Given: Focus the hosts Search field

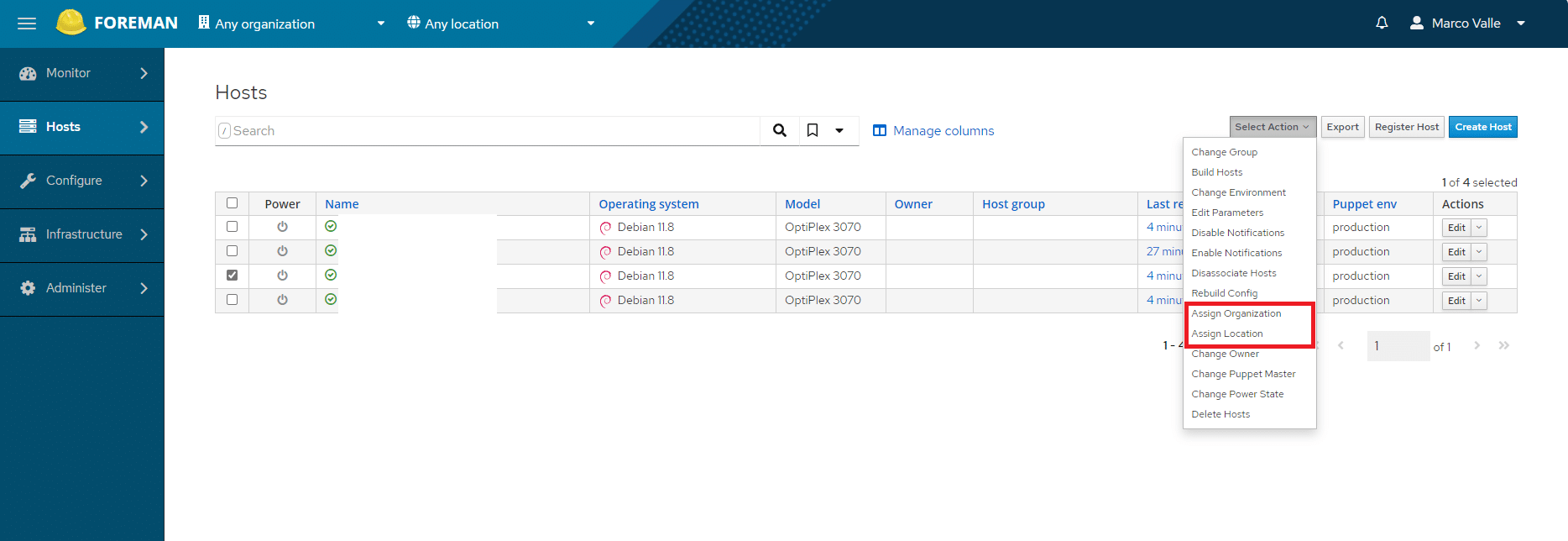Looking at the screenshot, I should tap(487, 130).
